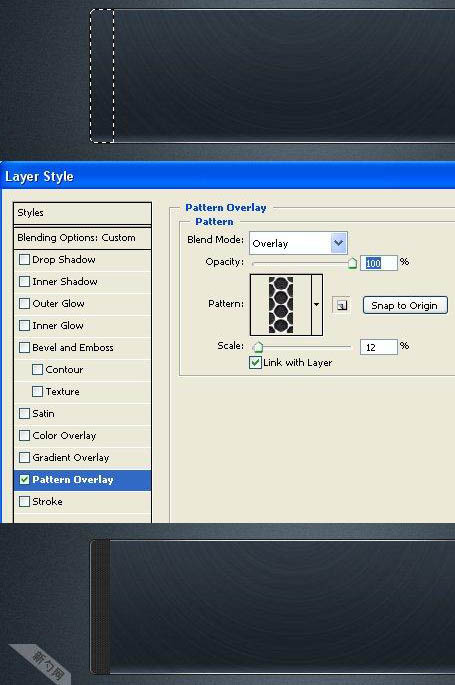The image size is (455, 685).
Task: Click the Opacity slider handle
Action: click(x=352, y=263)
